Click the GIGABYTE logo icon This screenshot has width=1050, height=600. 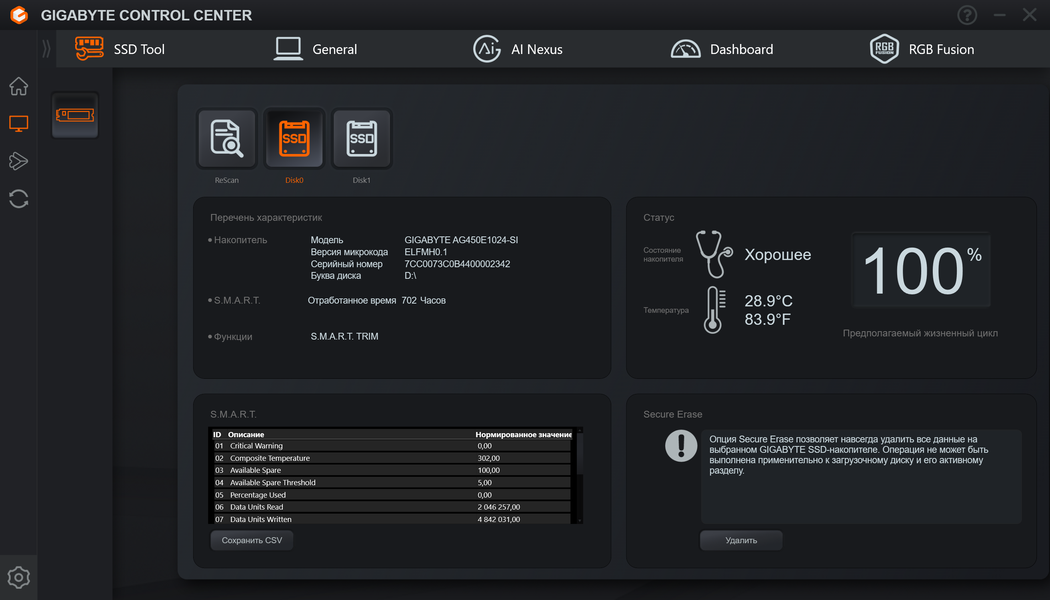click(x=19, y=15)
